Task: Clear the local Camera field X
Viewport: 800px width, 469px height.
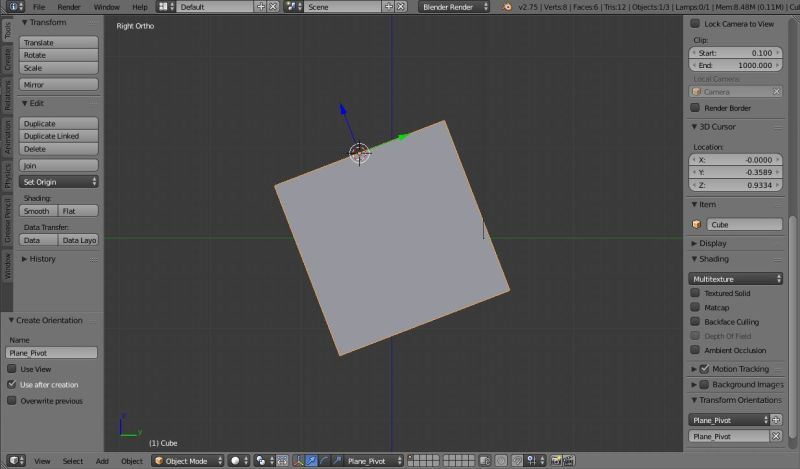Action: pos(776,92)
